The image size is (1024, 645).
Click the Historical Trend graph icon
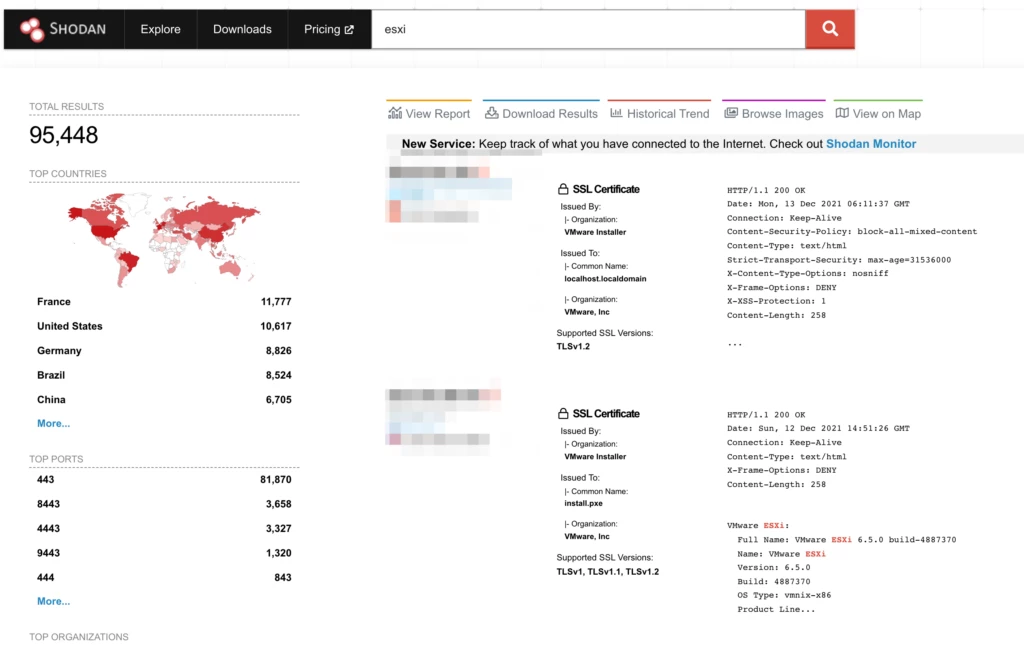coord(616,114)
